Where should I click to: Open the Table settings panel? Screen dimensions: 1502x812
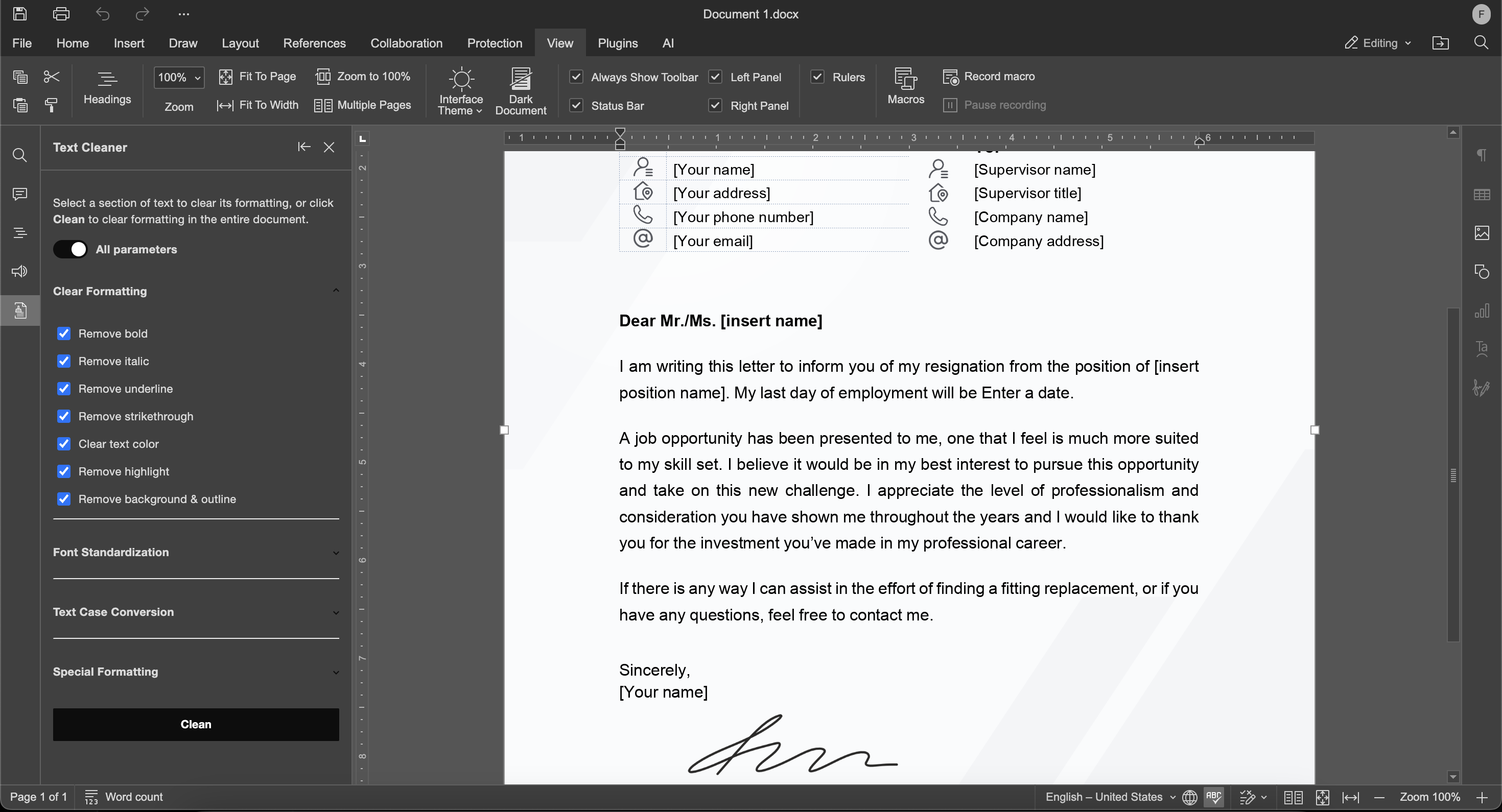click(x=1483, y=194)
